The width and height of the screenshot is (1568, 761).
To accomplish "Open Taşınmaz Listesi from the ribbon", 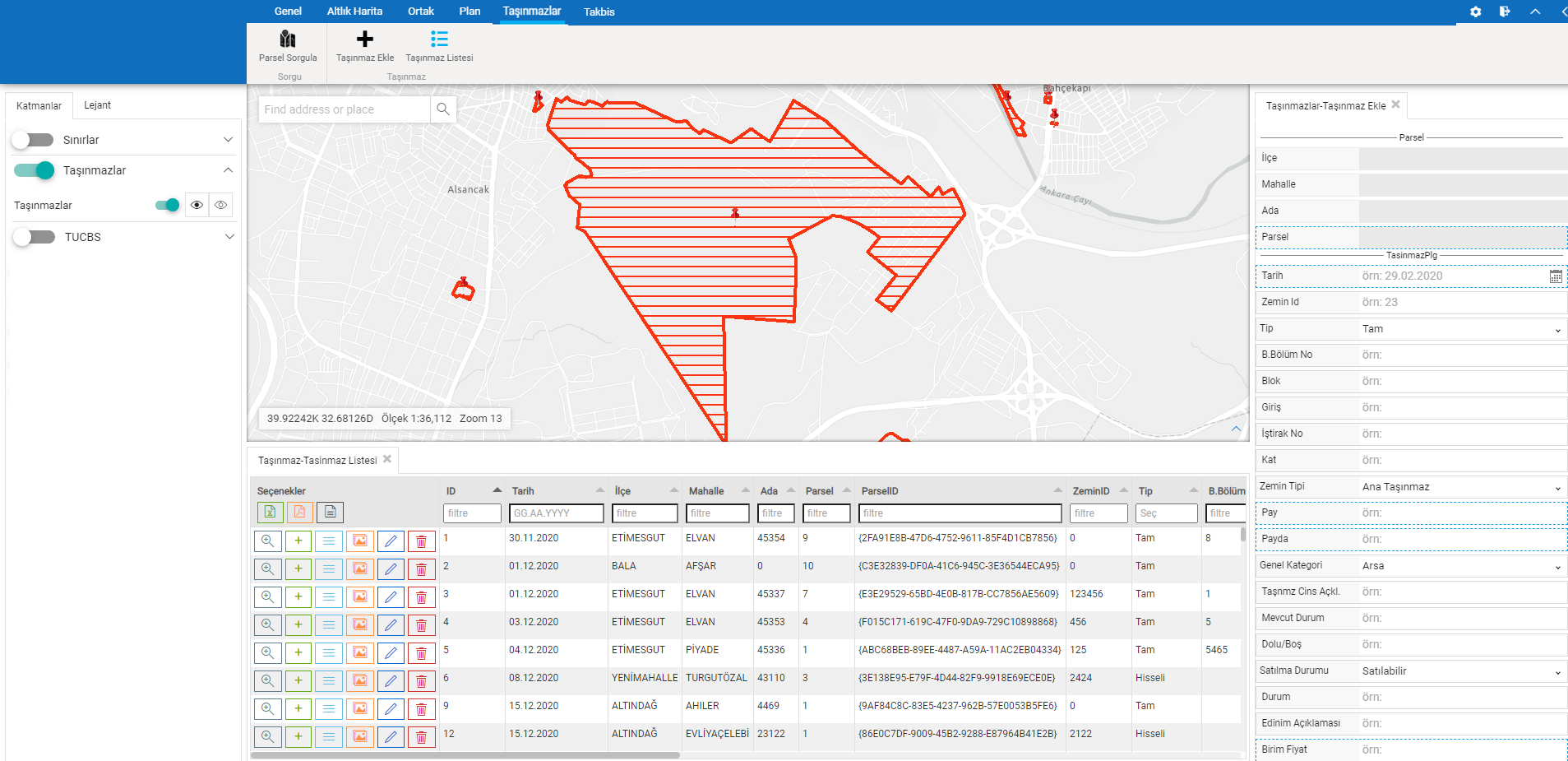I will tap(439, 46).
